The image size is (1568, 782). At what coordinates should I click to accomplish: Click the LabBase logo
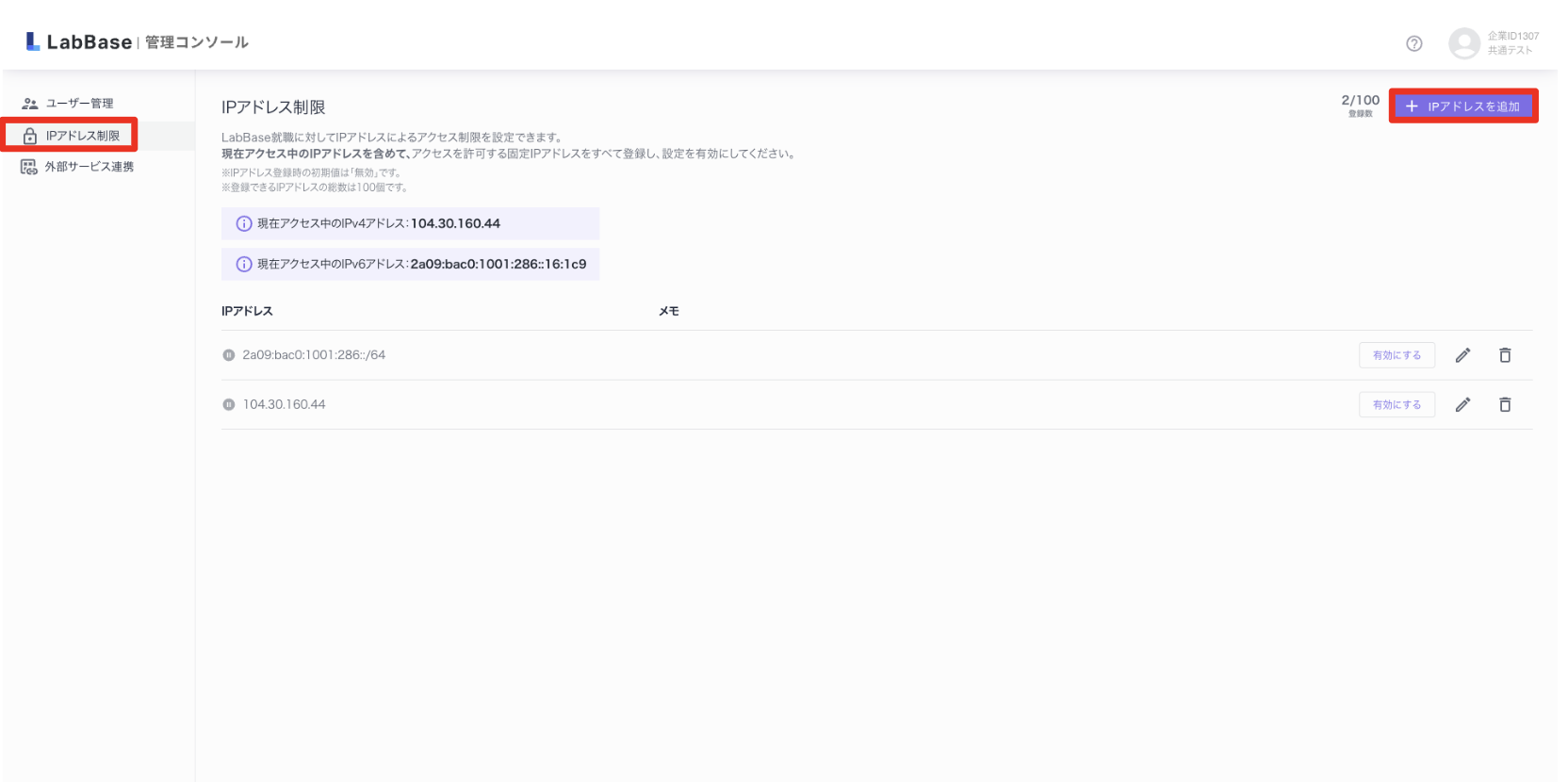[x=79, y=41]
